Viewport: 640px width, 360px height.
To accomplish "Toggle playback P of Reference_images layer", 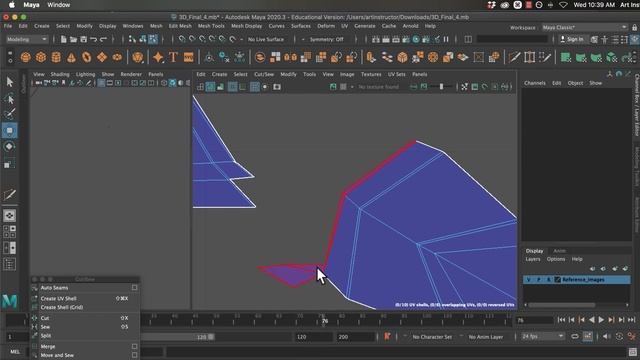I will coord(538,280).
